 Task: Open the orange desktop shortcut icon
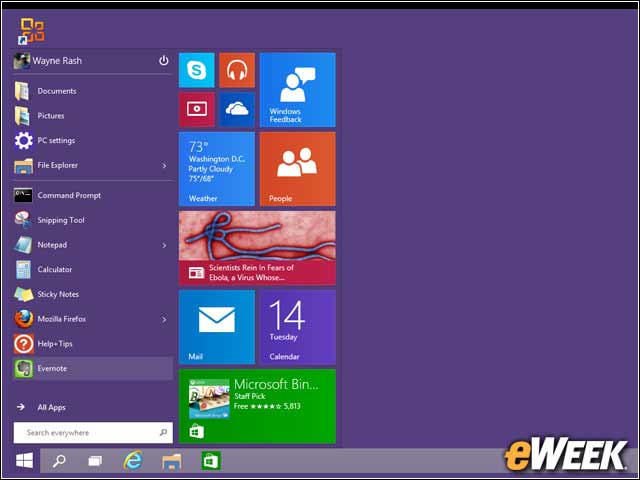pyautogui.click(x=31, y=31)
